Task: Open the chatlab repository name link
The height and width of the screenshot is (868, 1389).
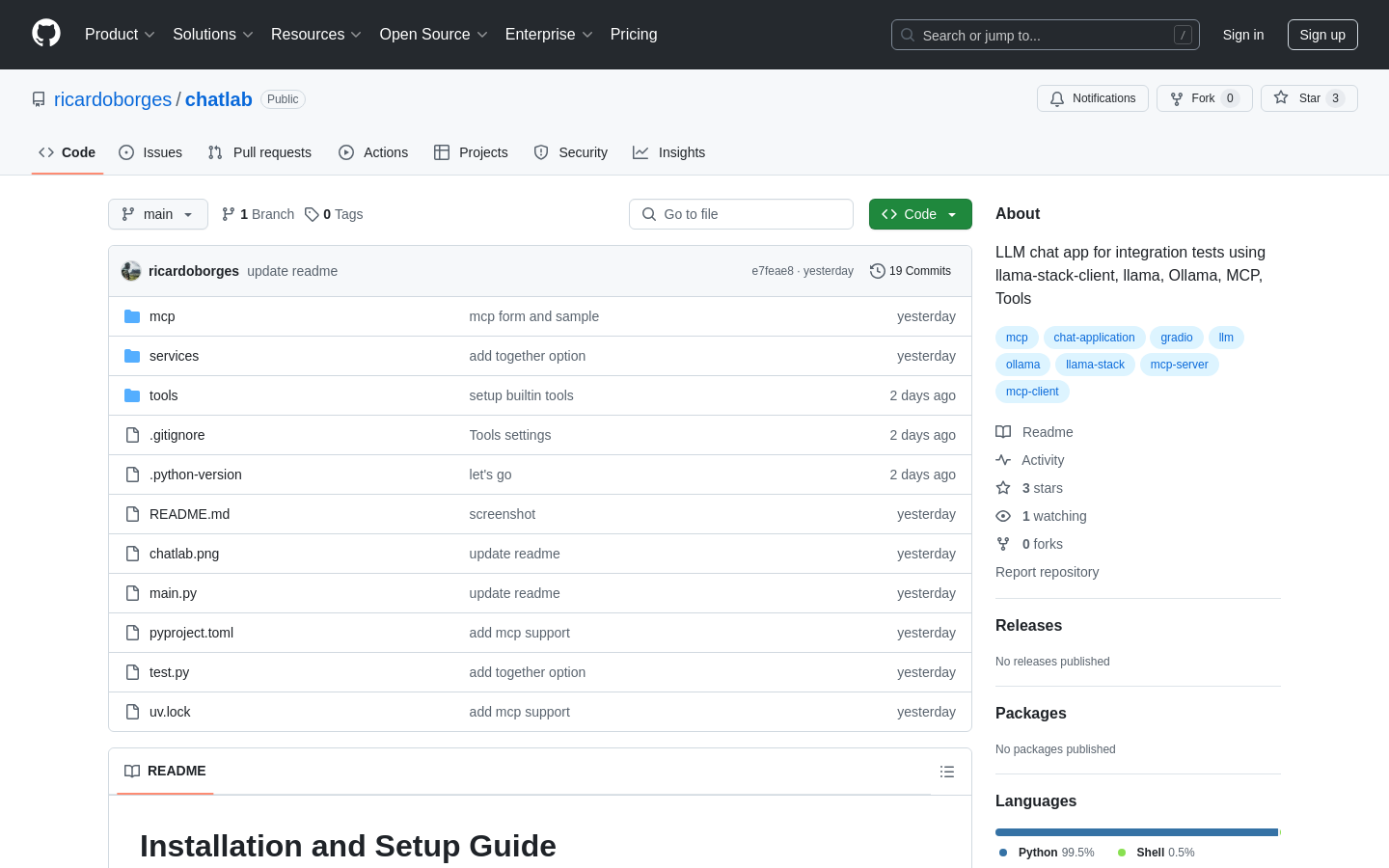Action: (x=219, y=99)
